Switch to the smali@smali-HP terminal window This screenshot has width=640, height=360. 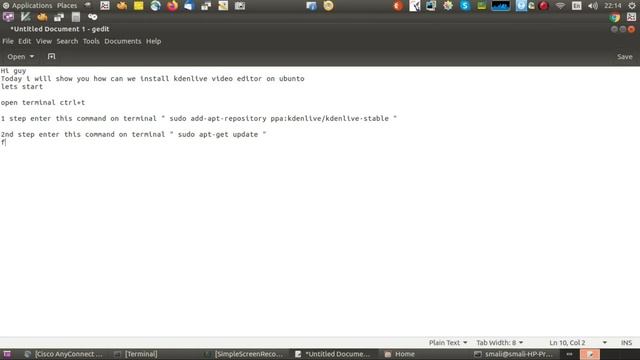[513, 354]
